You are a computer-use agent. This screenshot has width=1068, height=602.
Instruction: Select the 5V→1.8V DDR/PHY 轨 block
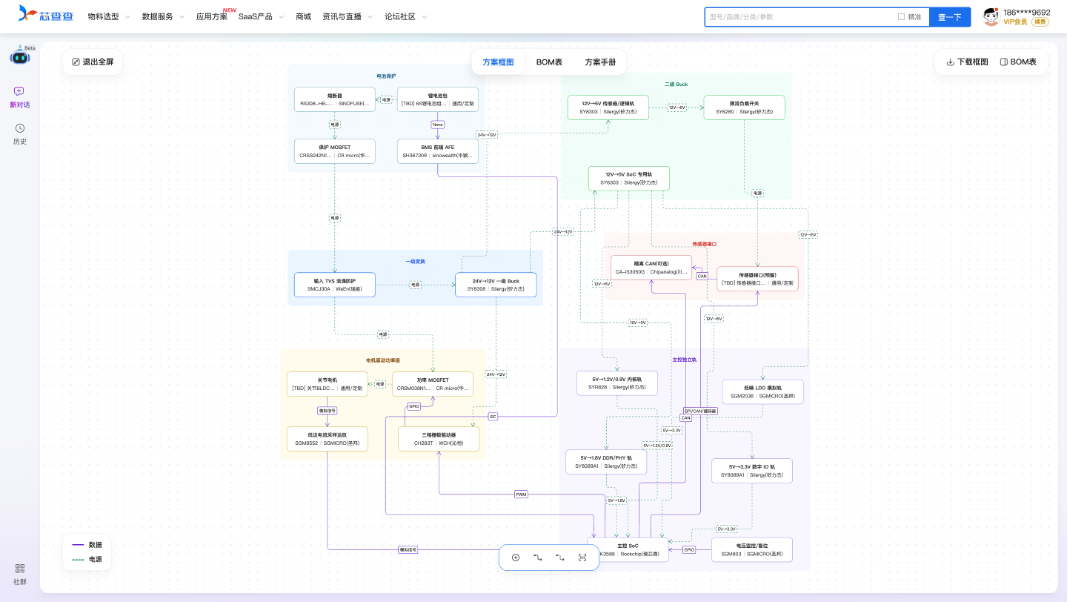click(606, 462)
